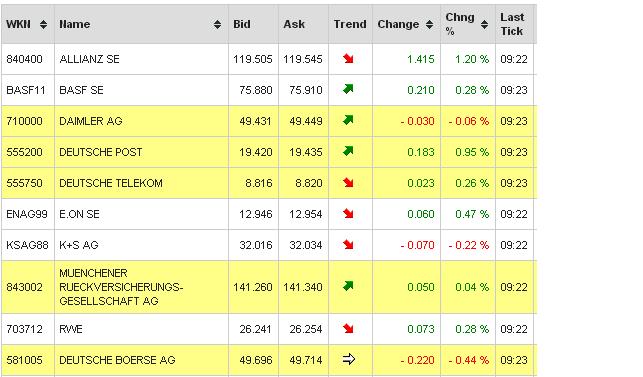Click WKN 581005
Image resolution: width=643 pixels, height=377 pixels.
(x=24, y=360)
